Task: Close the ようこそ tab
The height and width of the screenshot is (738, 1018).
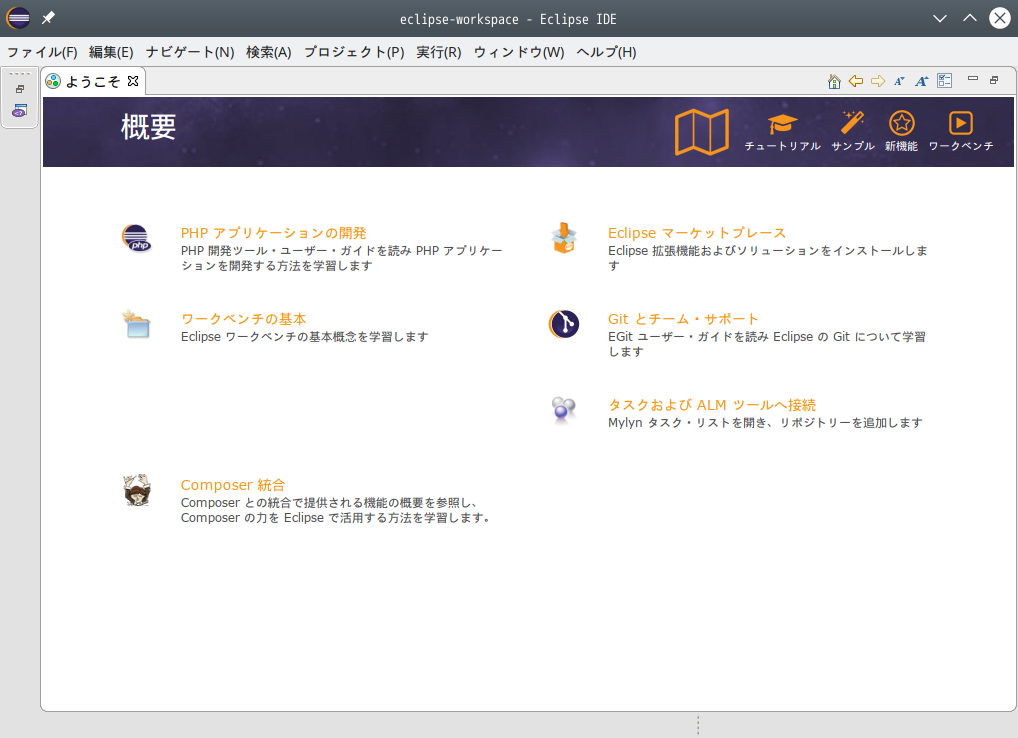Action: click(x=133, y=81)
